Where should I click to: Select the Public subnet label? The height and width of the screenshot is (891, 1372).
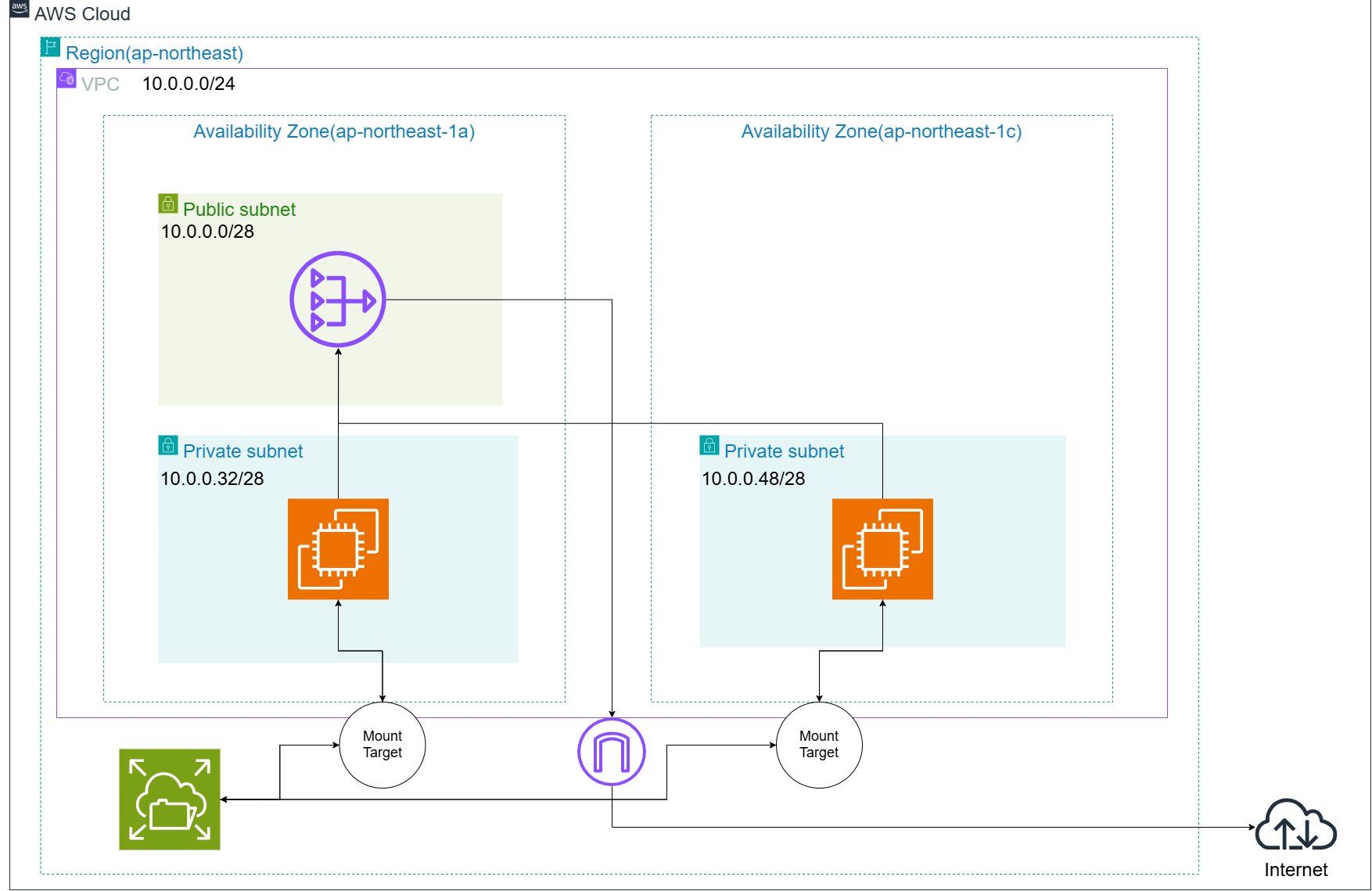pyautogui.click(x=239, y=210)
